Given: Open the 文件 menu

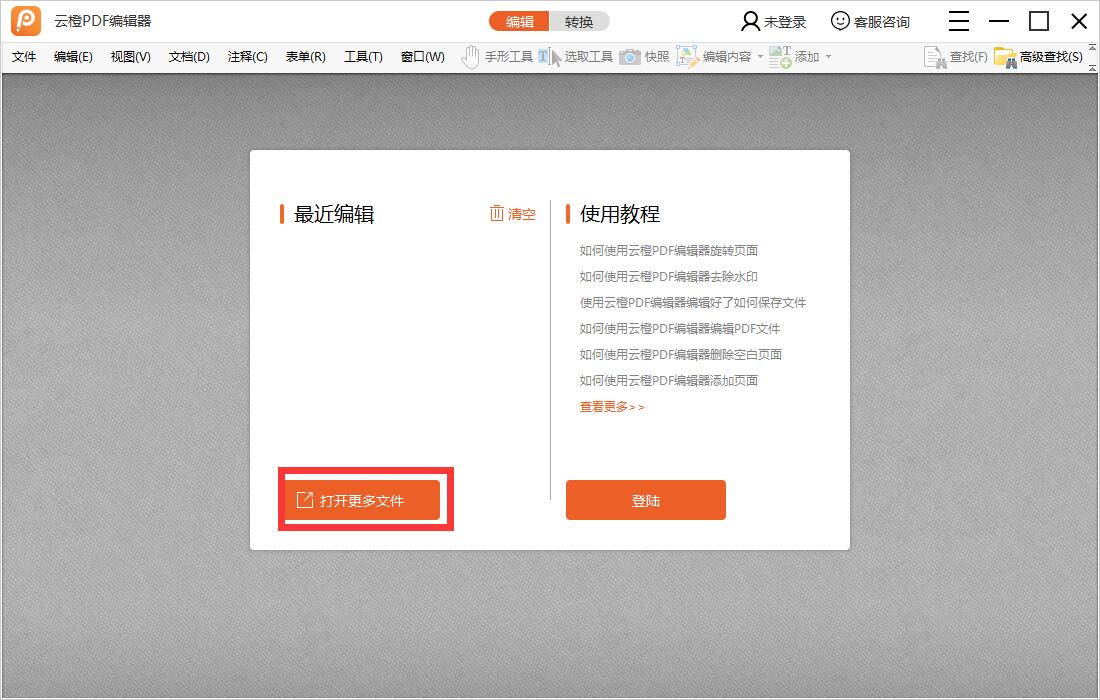Looking at the screenshot, I should click(x=24, y=57).
